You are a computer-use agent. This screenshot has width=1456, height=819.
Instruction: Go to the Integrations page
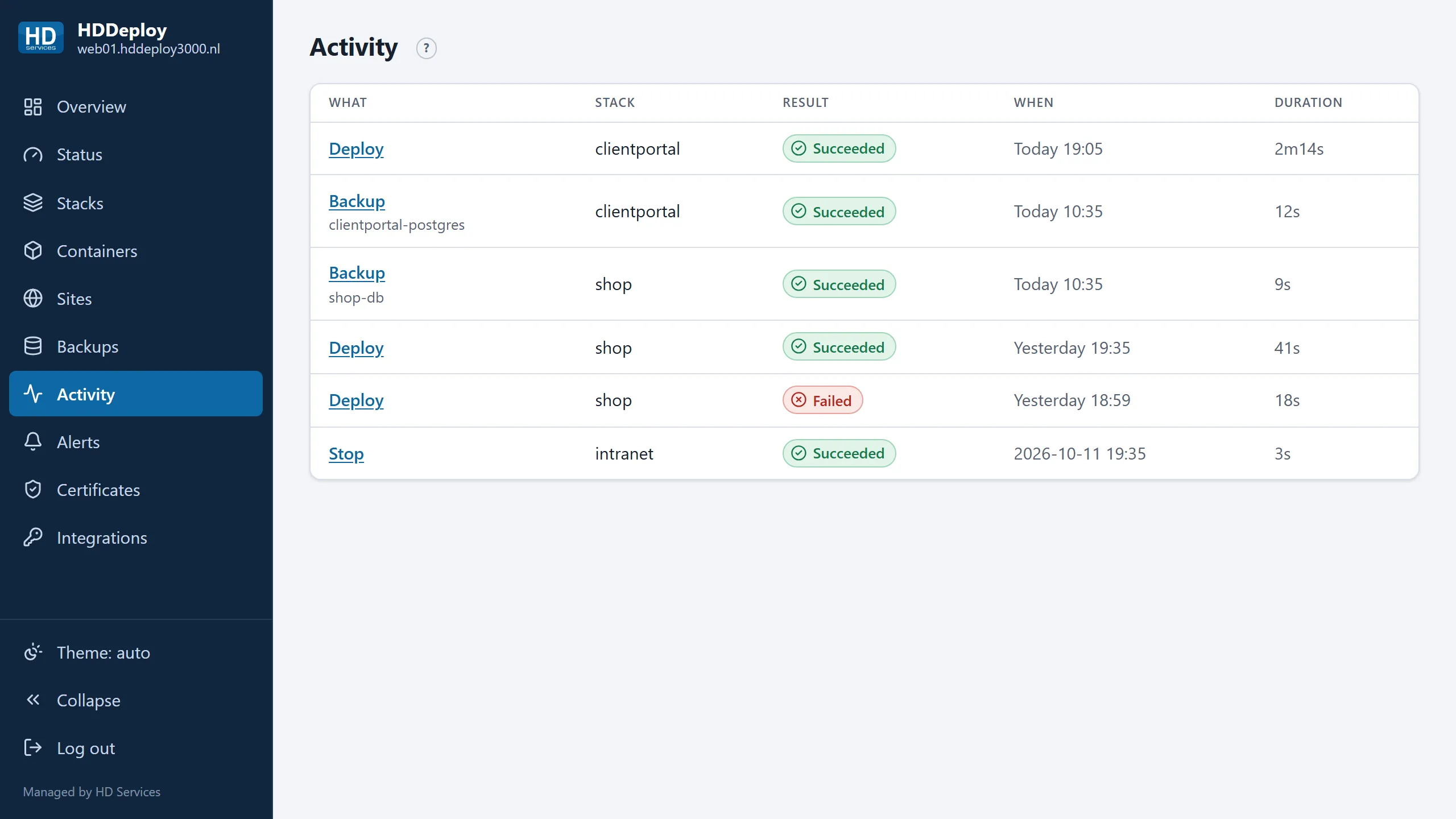[x=136, y=537]
